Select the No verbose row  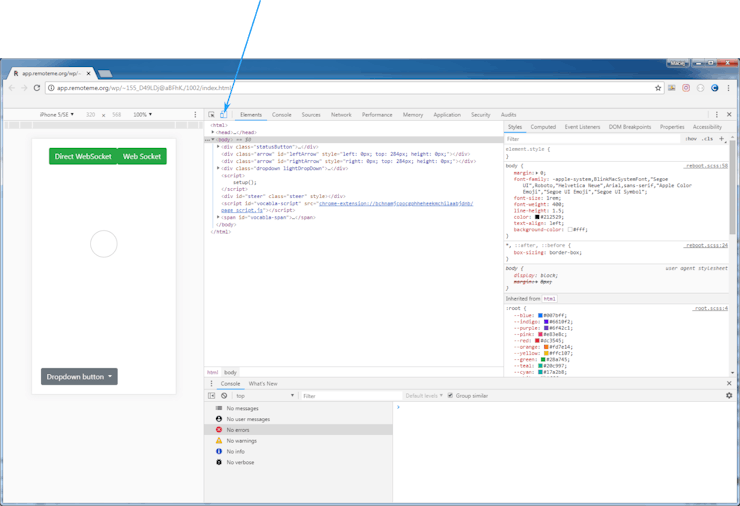coord(298,463)
